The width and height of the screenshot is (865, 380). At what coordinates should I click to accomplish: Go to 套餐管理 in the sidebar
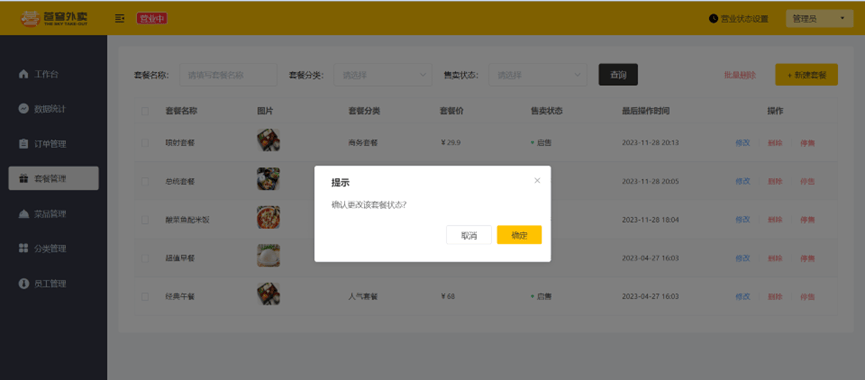[x=54, y=178]
